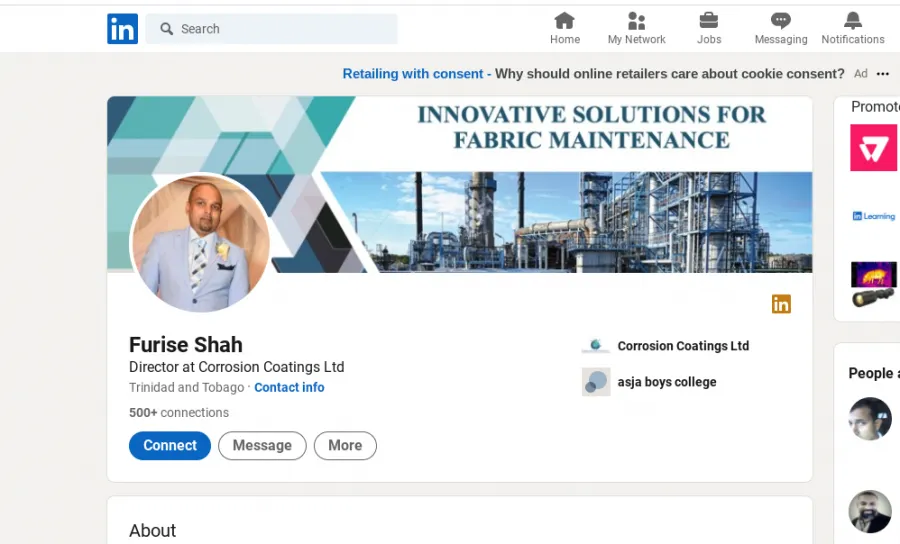
Task: Select 'Director at Corrosion Coatings Ltd' headline
Action: click(236, 367)
